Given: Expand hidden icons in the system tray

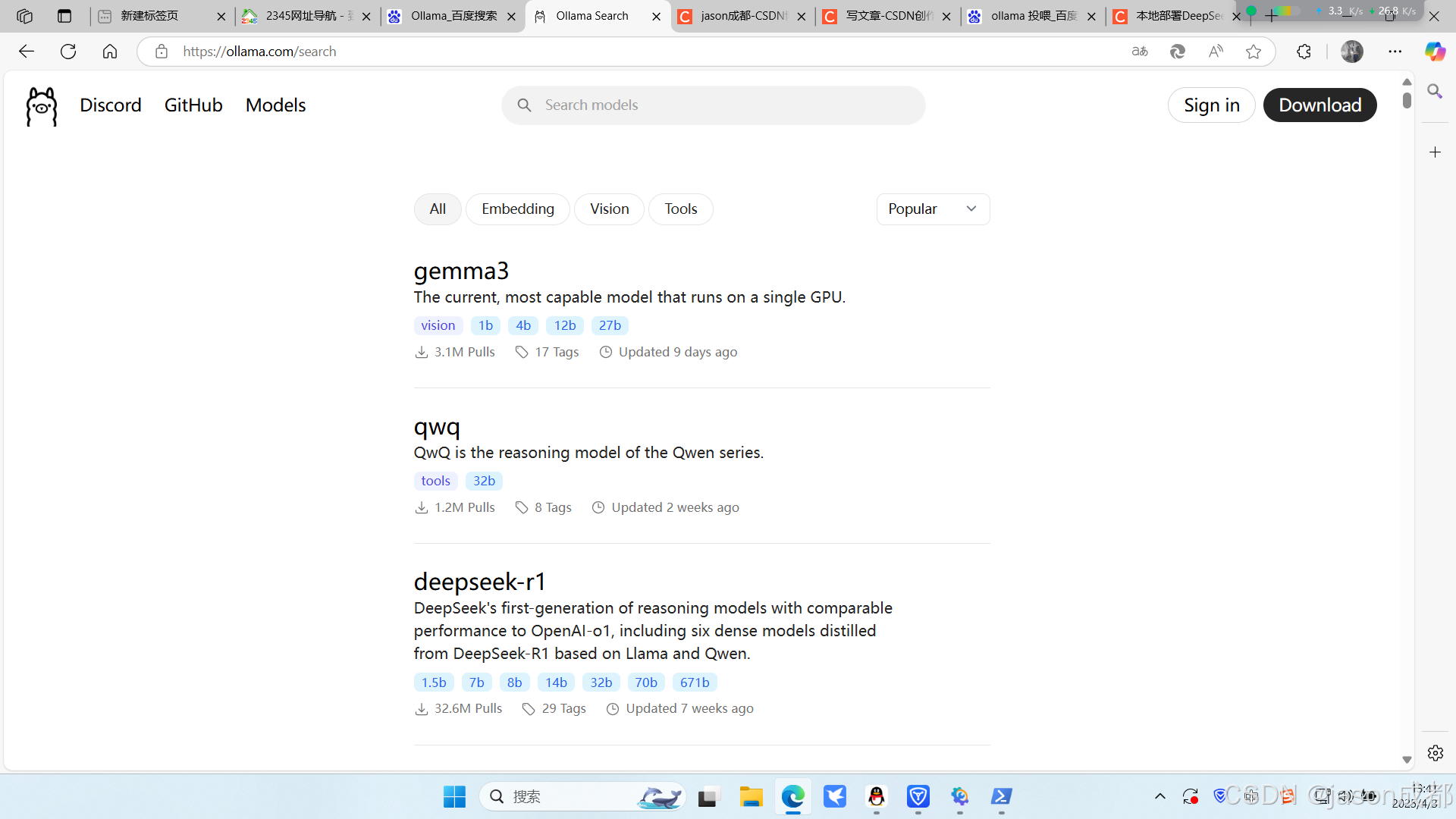Looking at the screenshot, I should [1160, 796].
